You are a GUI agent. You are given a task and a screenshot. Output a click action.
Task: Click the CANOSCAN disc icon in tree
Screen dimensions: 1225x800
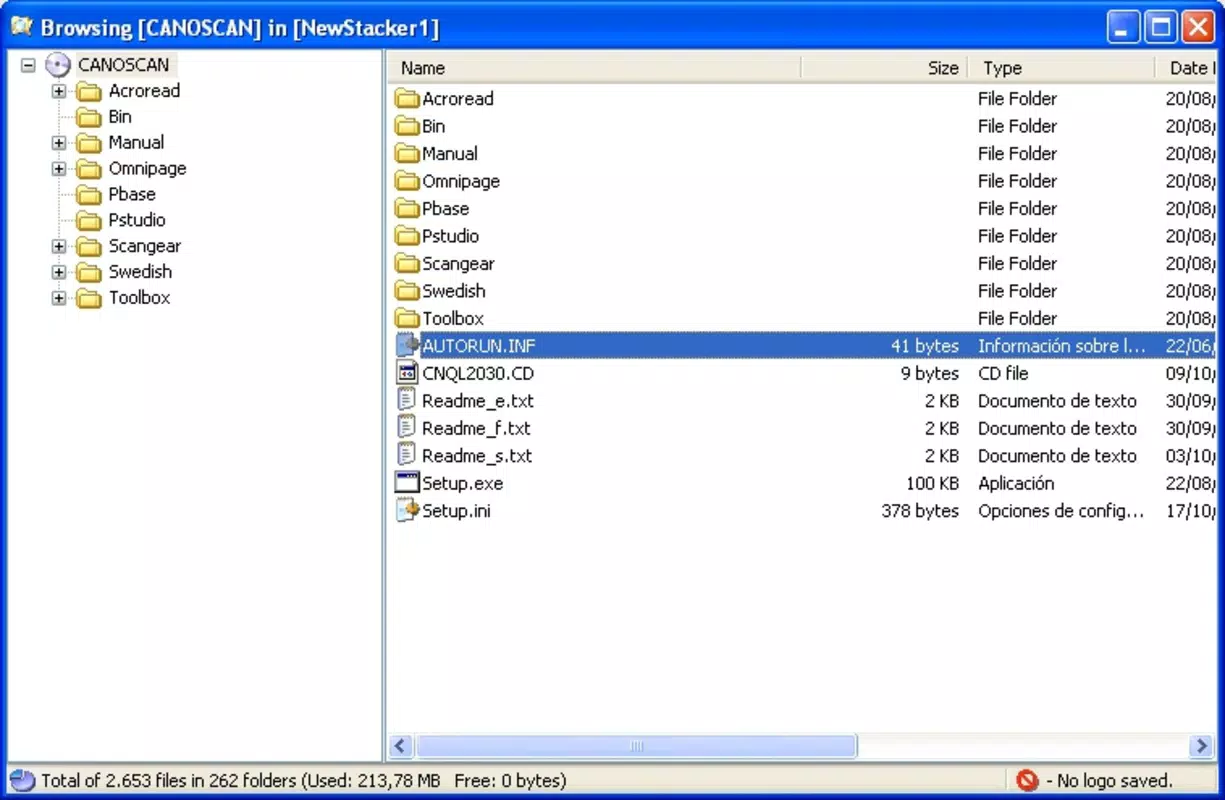coord(58,65)
